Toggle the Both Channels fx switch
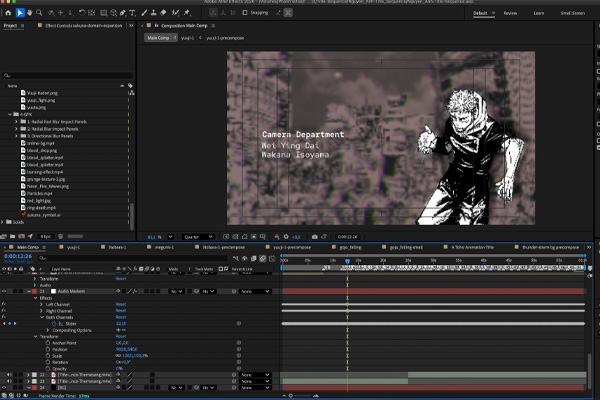Image resolution: width=600 pixels, height=400 pixels. [x=3, y=317]
